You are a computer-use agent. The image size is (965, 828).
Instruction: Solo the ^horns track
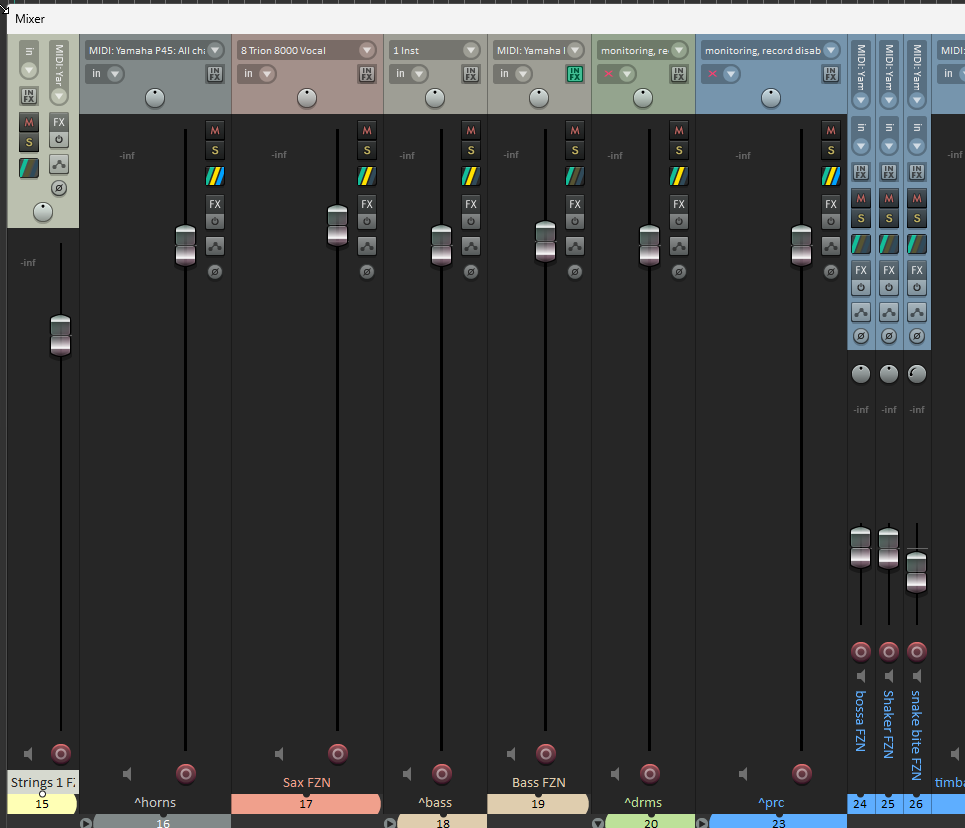[215, 150]
